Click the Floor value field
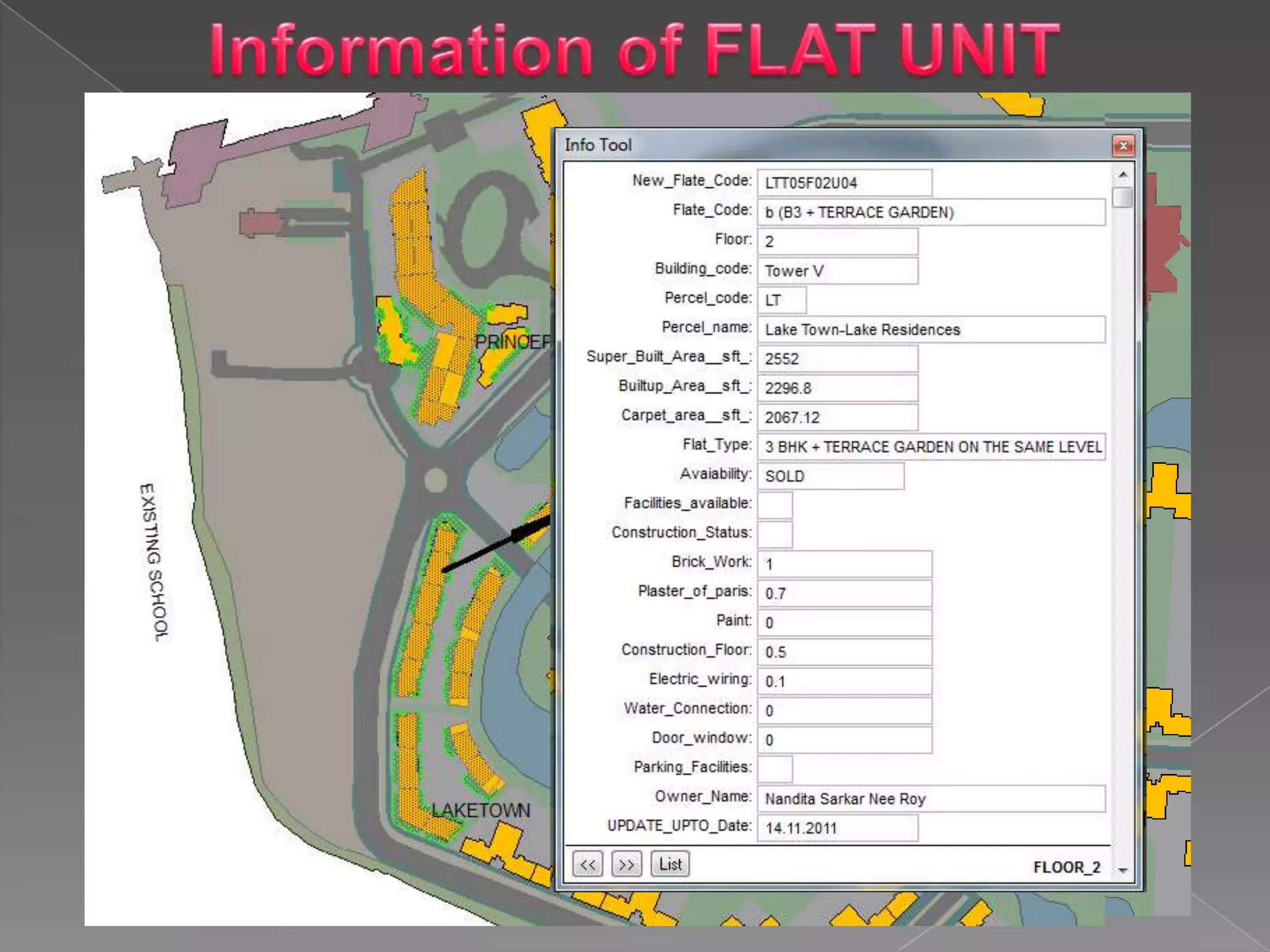 pyautogui.click(x=837, y=242)
